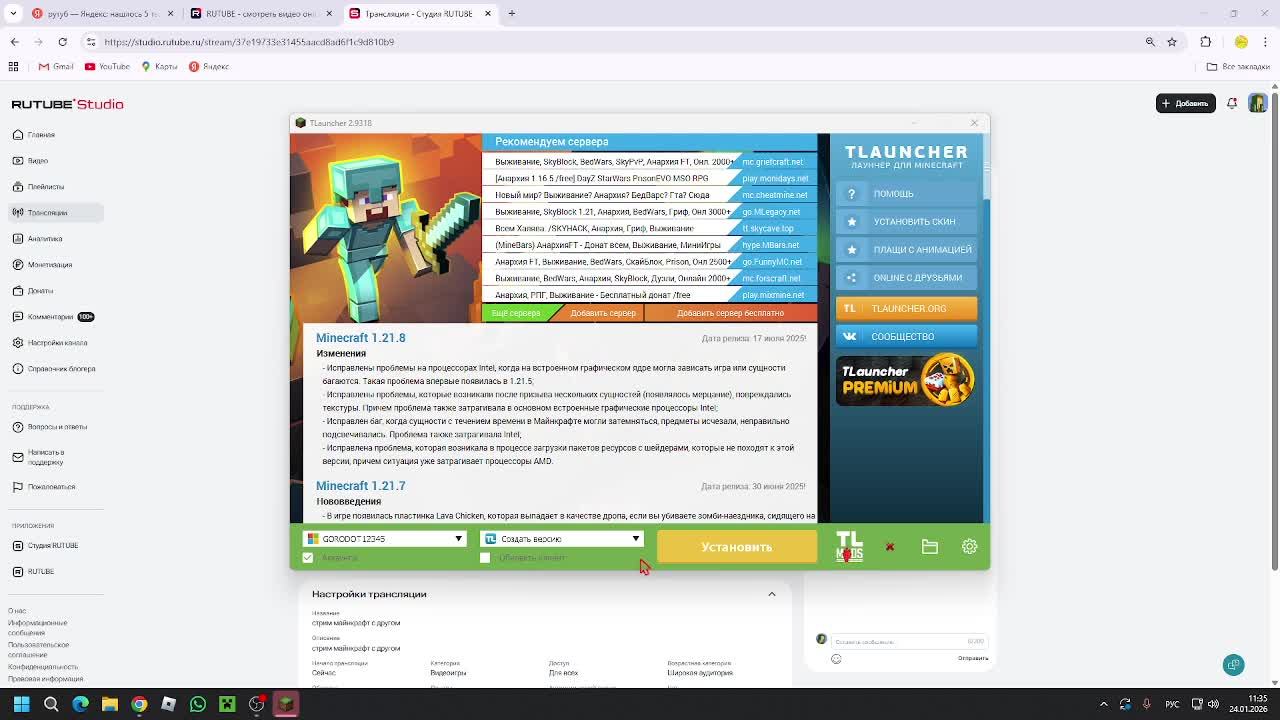
Task: Open File Explorer from the taskbar
Action: pos(110,704)
